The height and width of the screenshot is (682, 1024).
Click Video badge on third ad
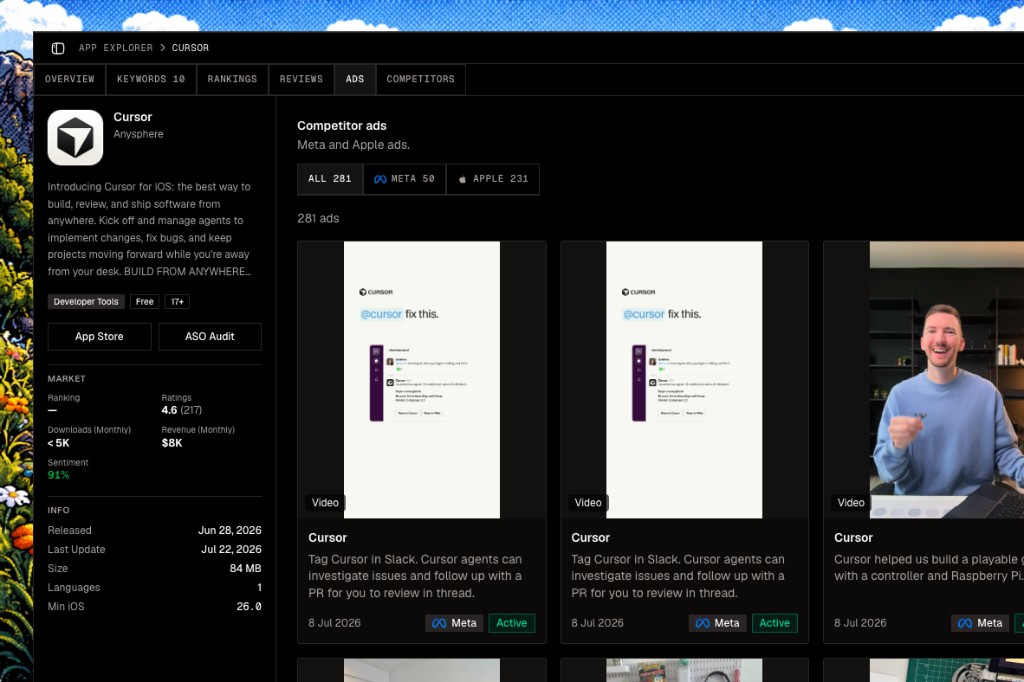pos(851,502)
